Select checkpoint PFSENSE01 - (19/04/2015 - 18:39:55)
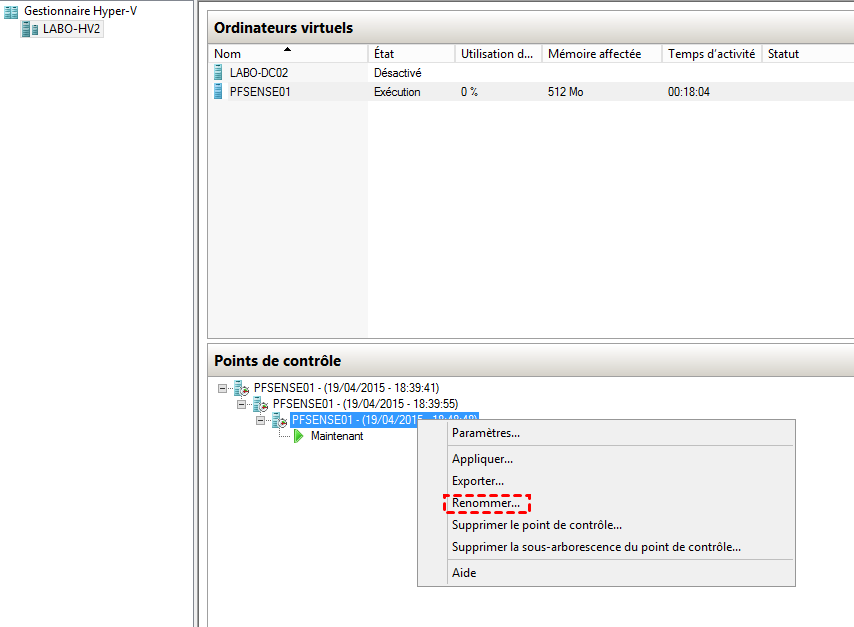This screenshot has height=627, width=854. (365, 404)
